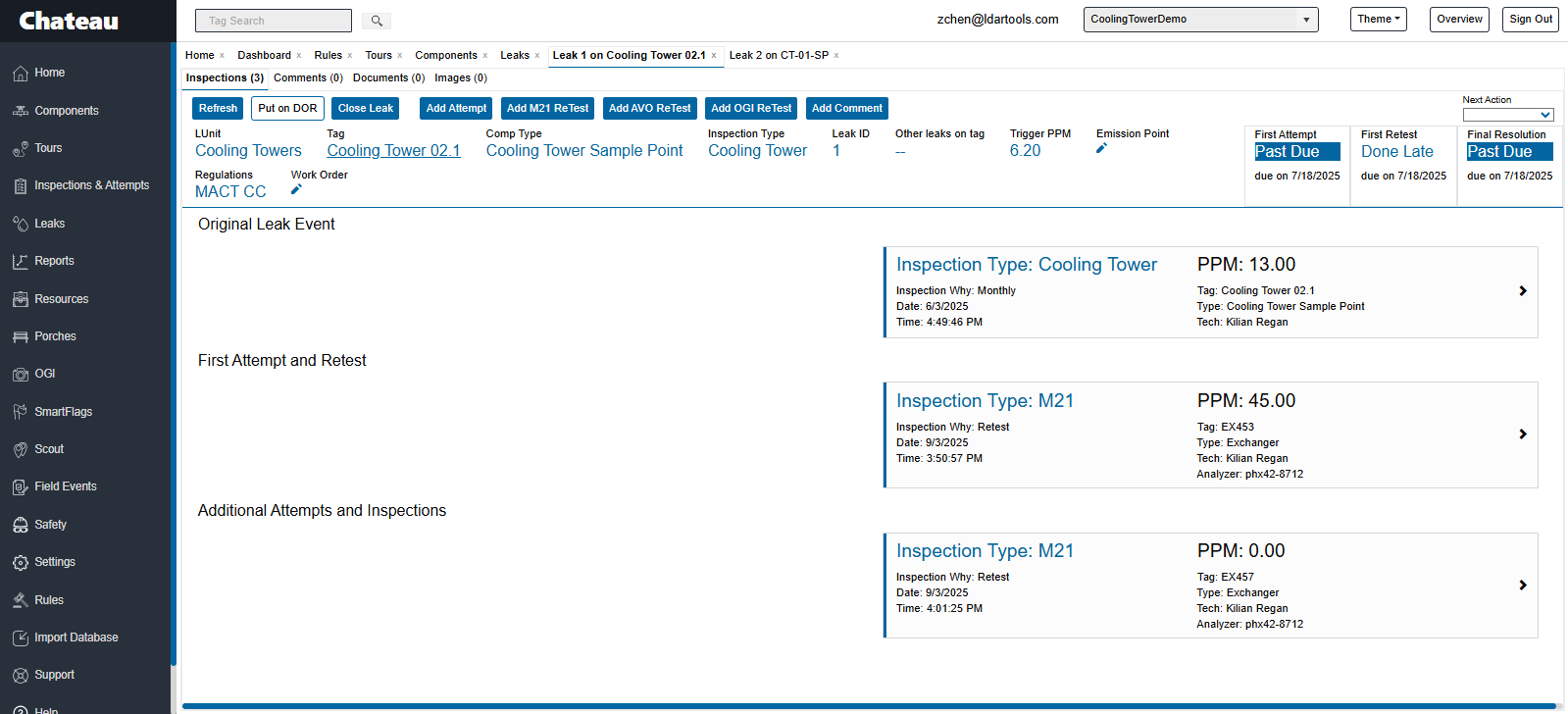
Task: Switch to Leak 2 on CT-01-SP tab
Action: coord(779,56)
